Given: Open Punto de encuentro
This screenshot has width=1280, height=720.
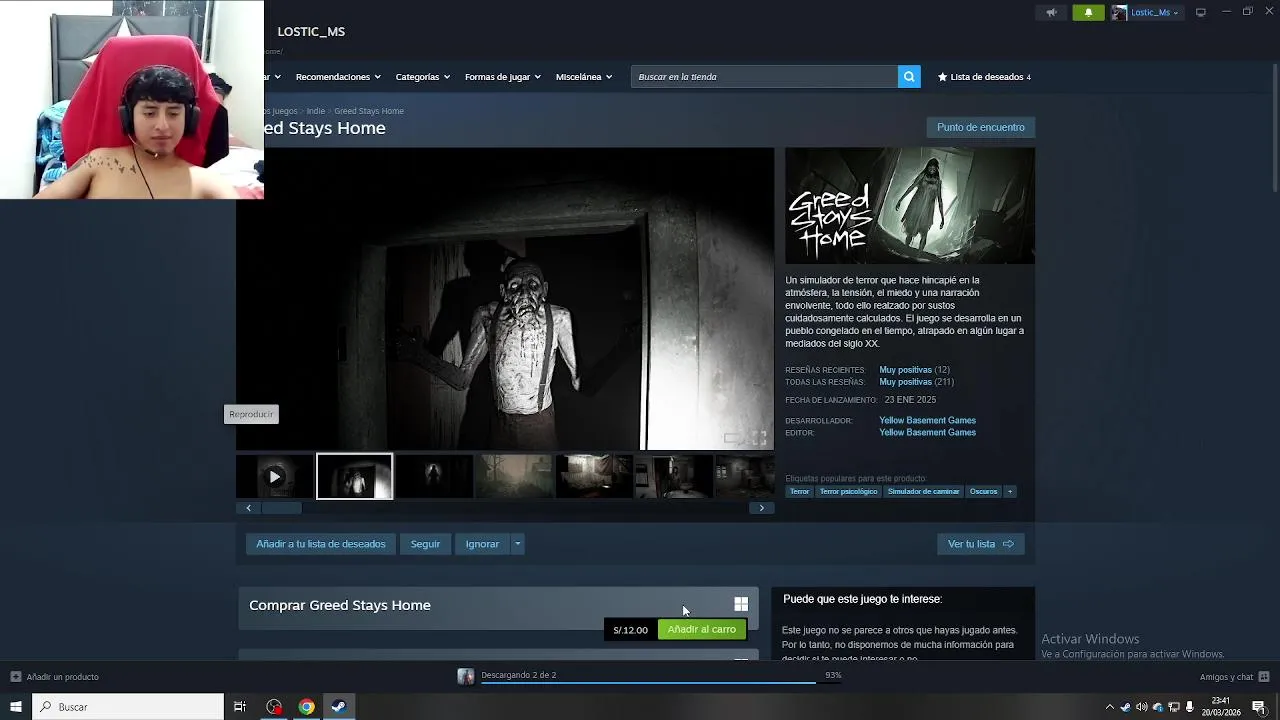Looking at the screenshot, I should tap(981, 127).
